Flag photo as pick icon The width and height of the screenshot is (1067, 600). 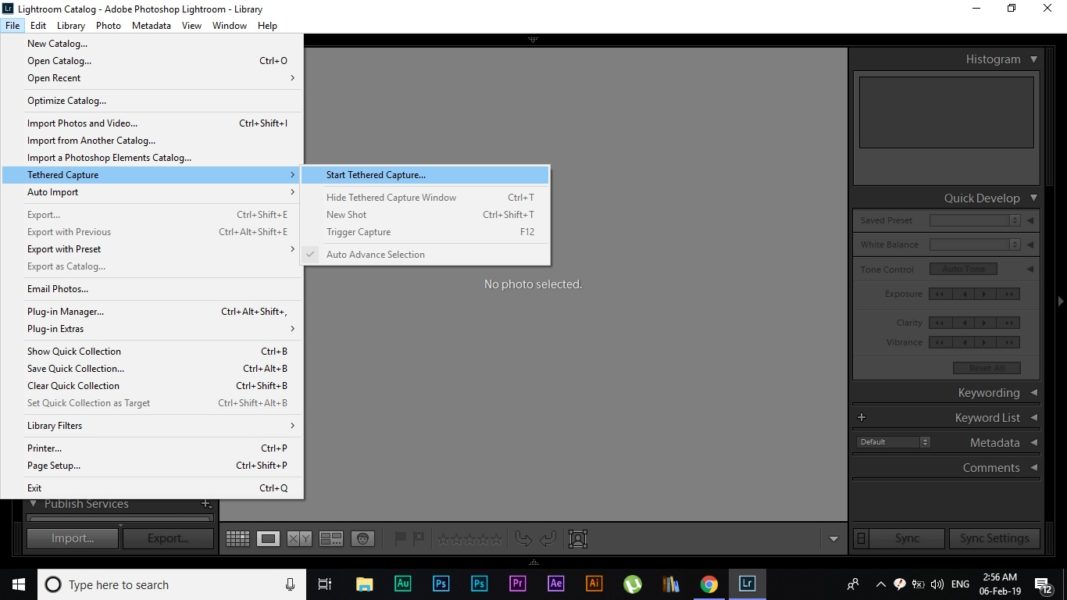tap(400, 539)
